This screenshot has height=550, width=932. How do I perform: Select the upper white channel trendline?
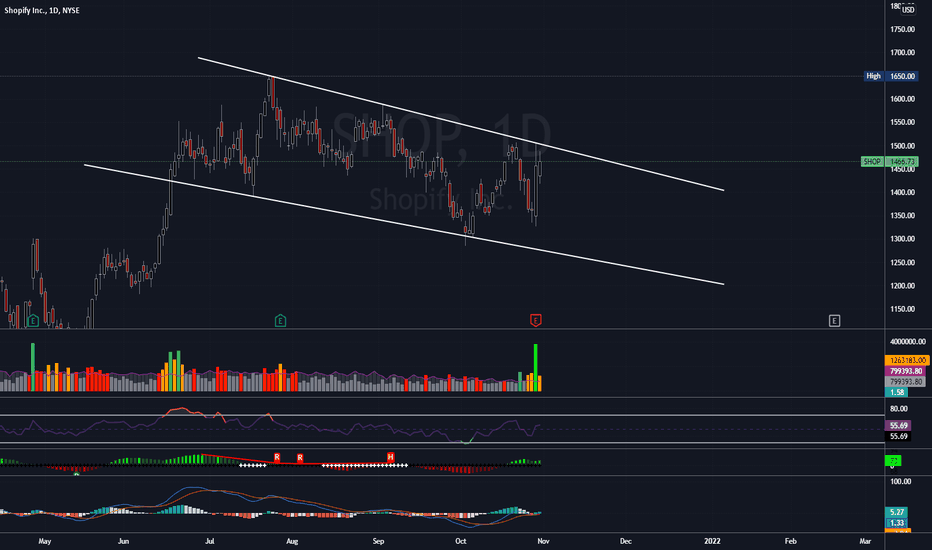click(x=461, y=124)
